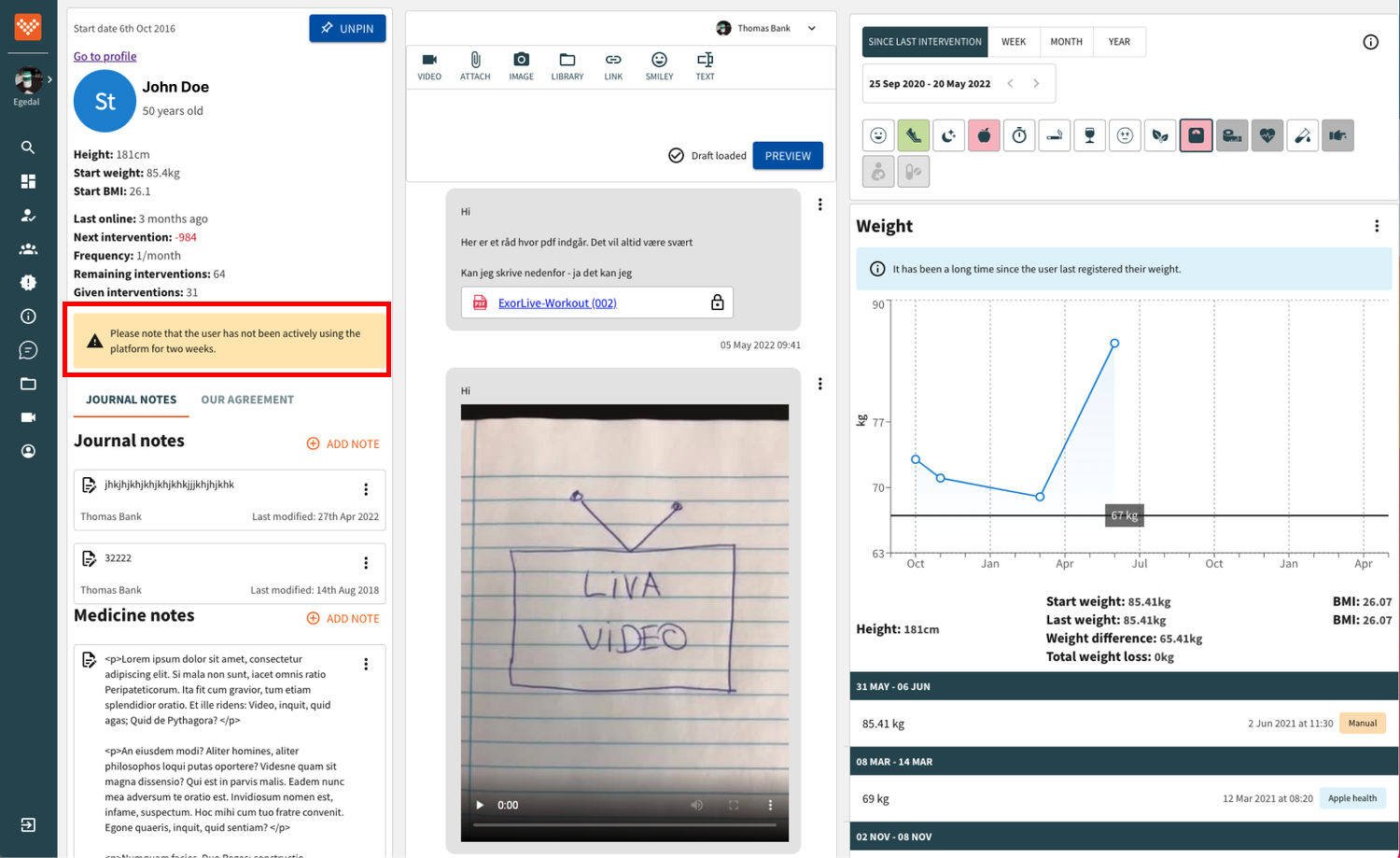Screen dimensions: 1400x858
Task: Toggle the sleep moon tracker icon
Action: click(x=948, y=135)
